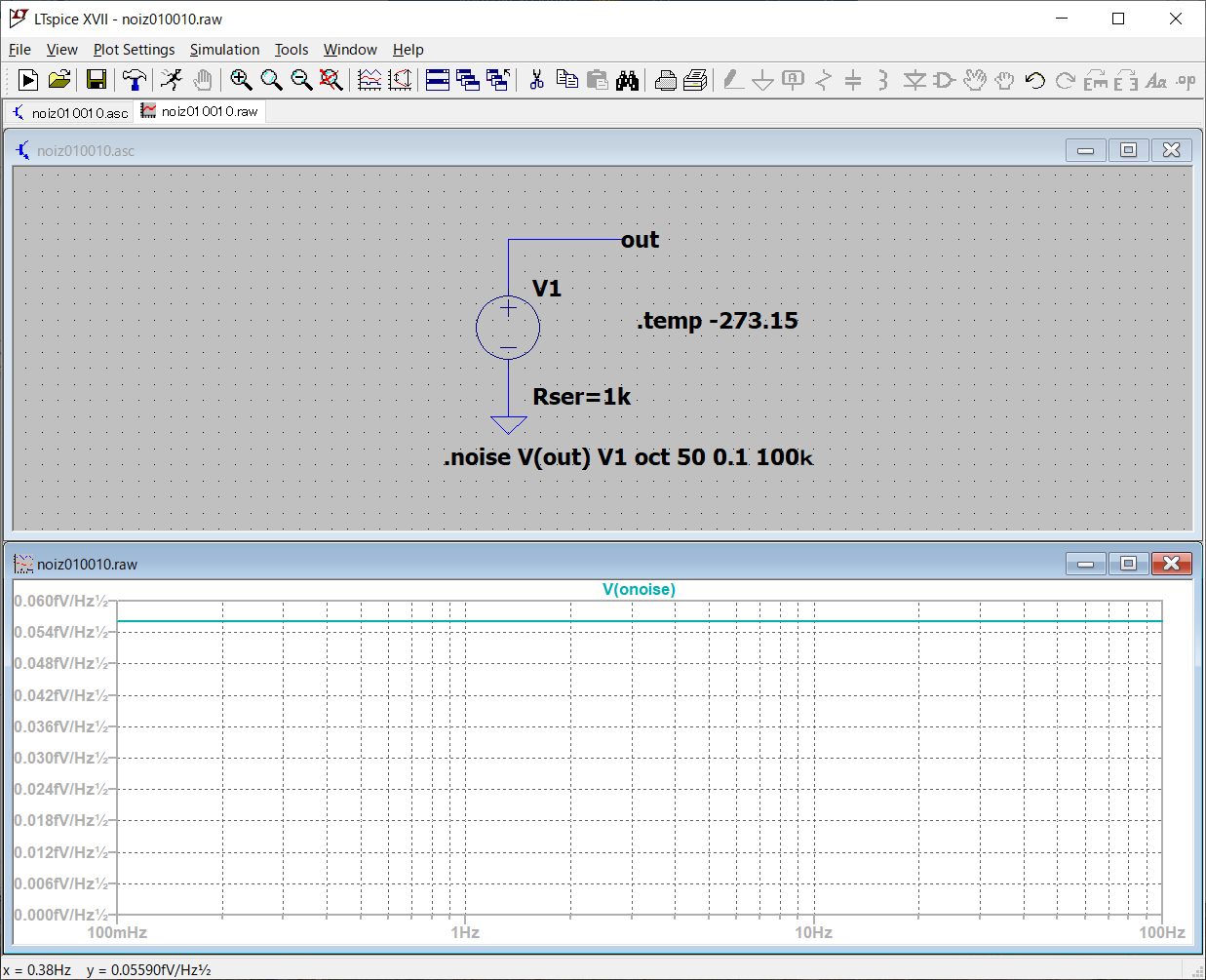Screen dimensions: 1206x980
Task: Expand the View menu
Action: [61, 50]
